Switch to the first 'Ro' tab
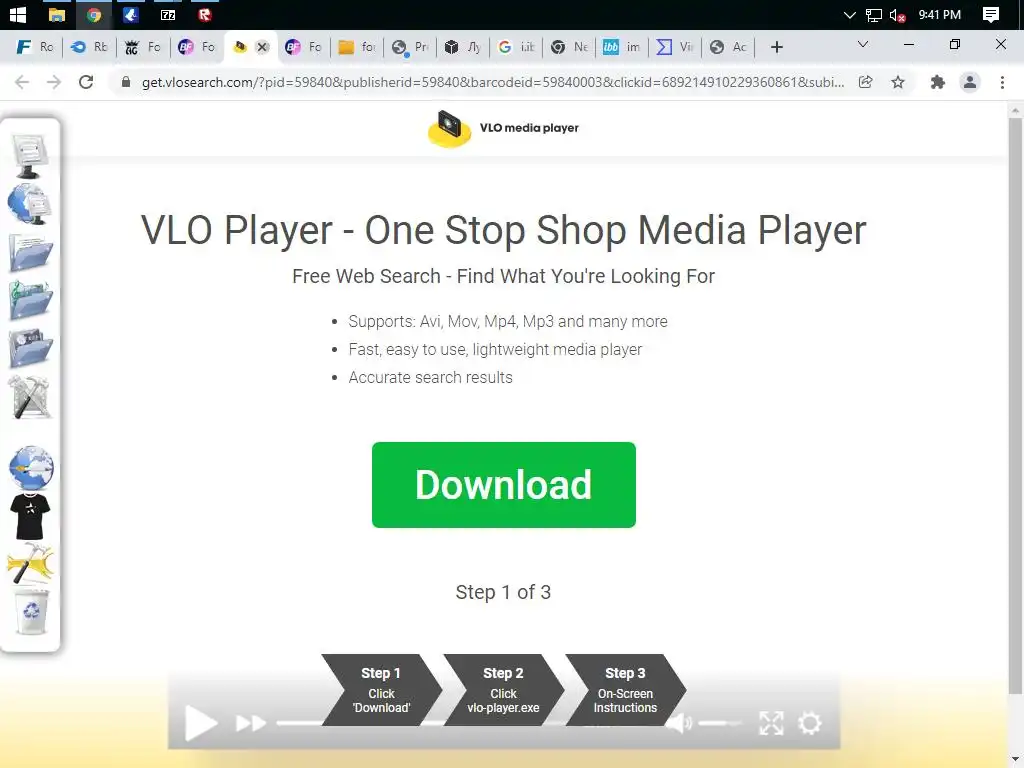The width and height of the screenshot is (1024, 768). coord(35,47)
